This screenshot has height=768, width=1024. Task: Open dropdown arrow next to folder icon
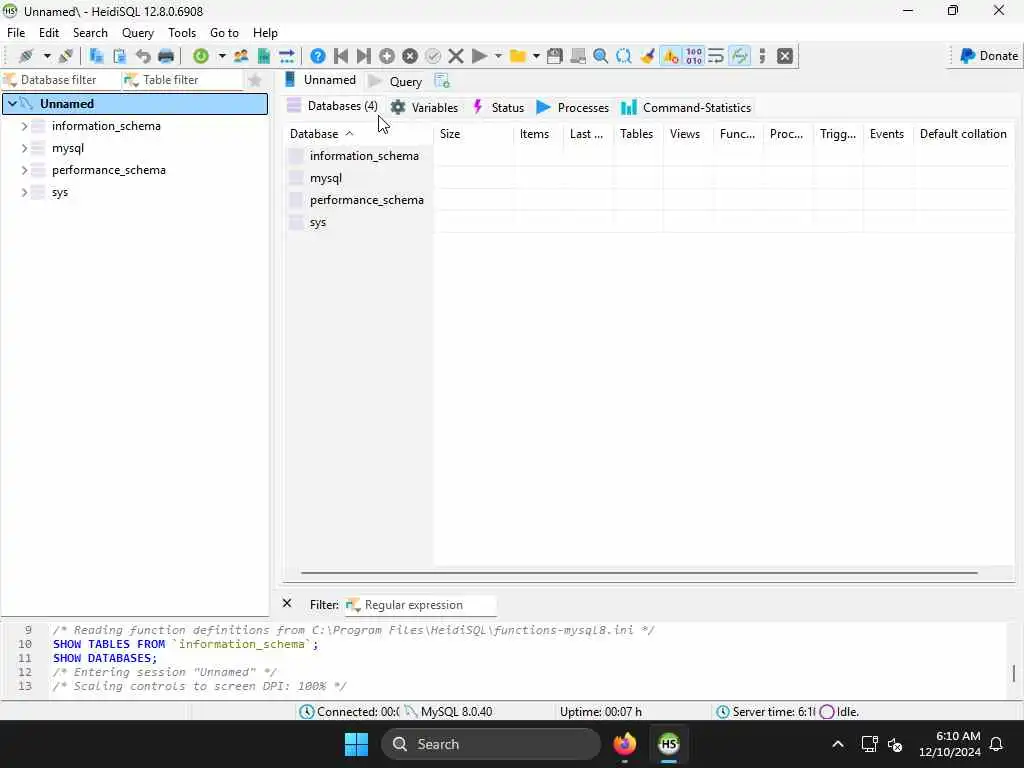(x=536, y=56)
